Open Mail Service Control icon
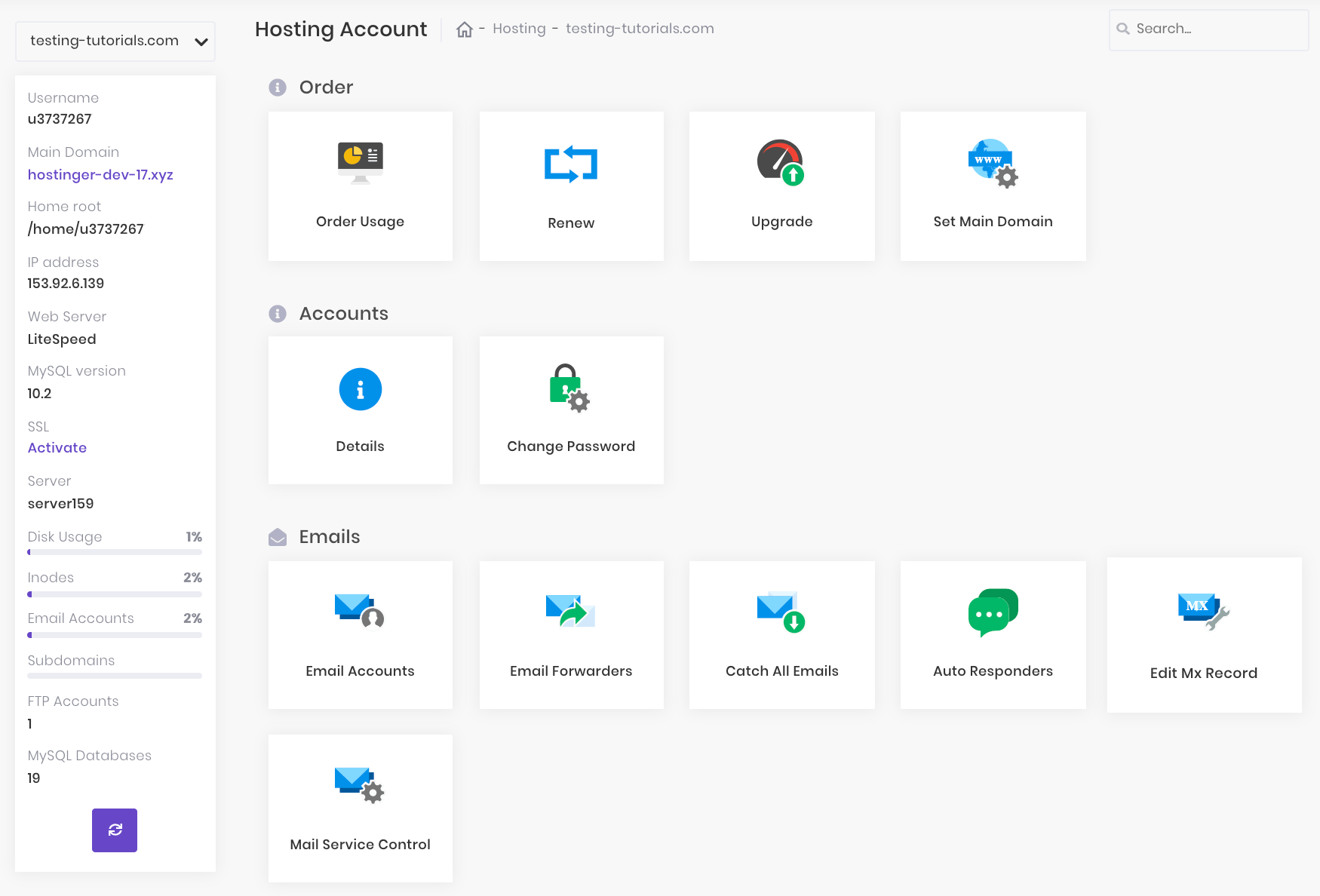1320x896 pixels. pyautogui.click(x=360, y=785)
